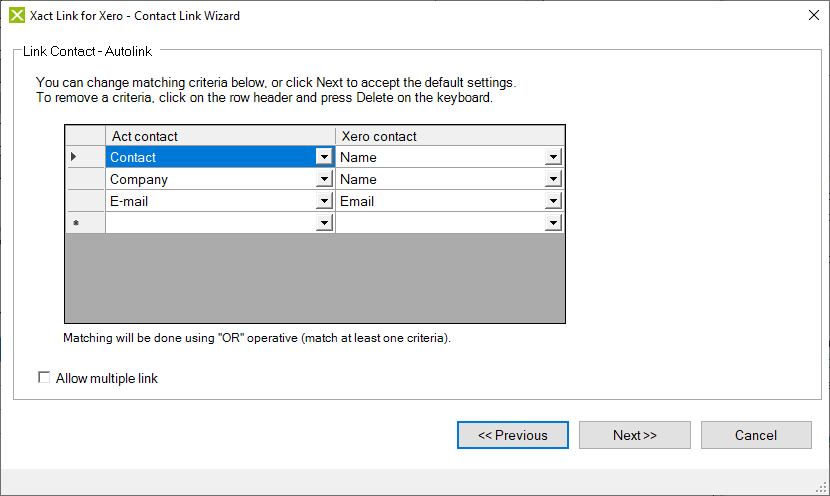This screenshot has height=496, width=830.
Task: Select the Company row header
Action: pos(85,179)
